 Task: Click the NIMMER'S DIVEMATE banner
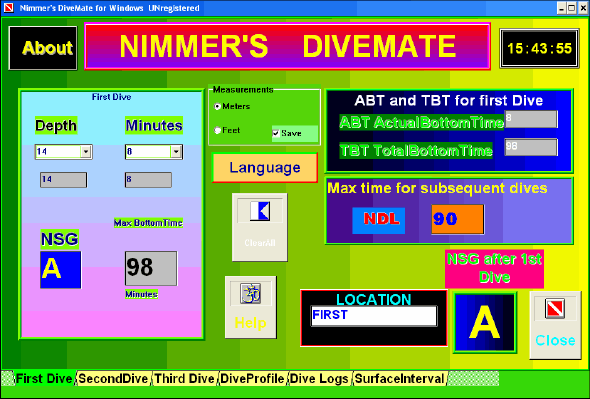tap(287, 46)
